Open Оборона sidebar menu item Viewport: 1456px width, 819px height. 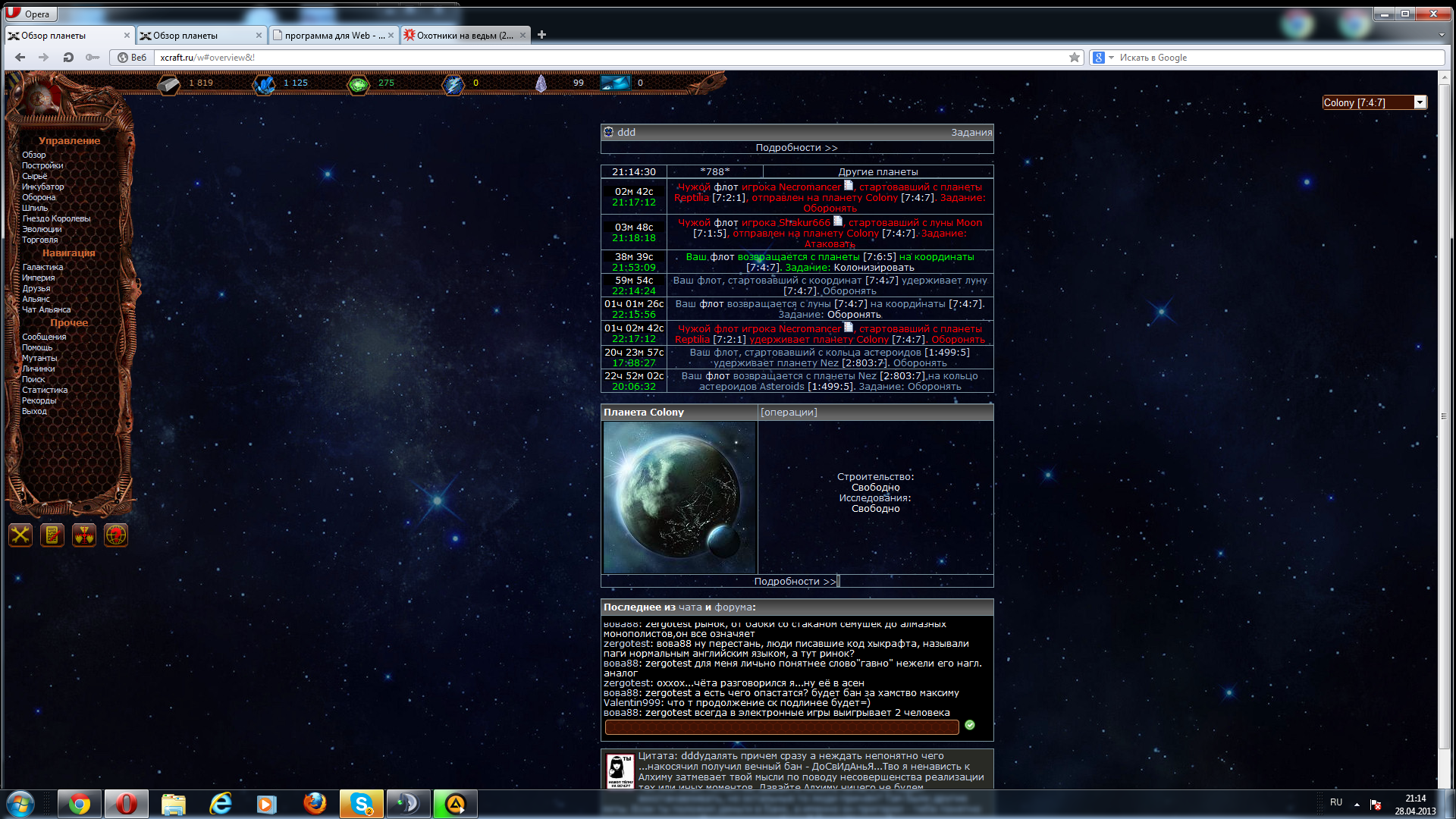point(39,197)
